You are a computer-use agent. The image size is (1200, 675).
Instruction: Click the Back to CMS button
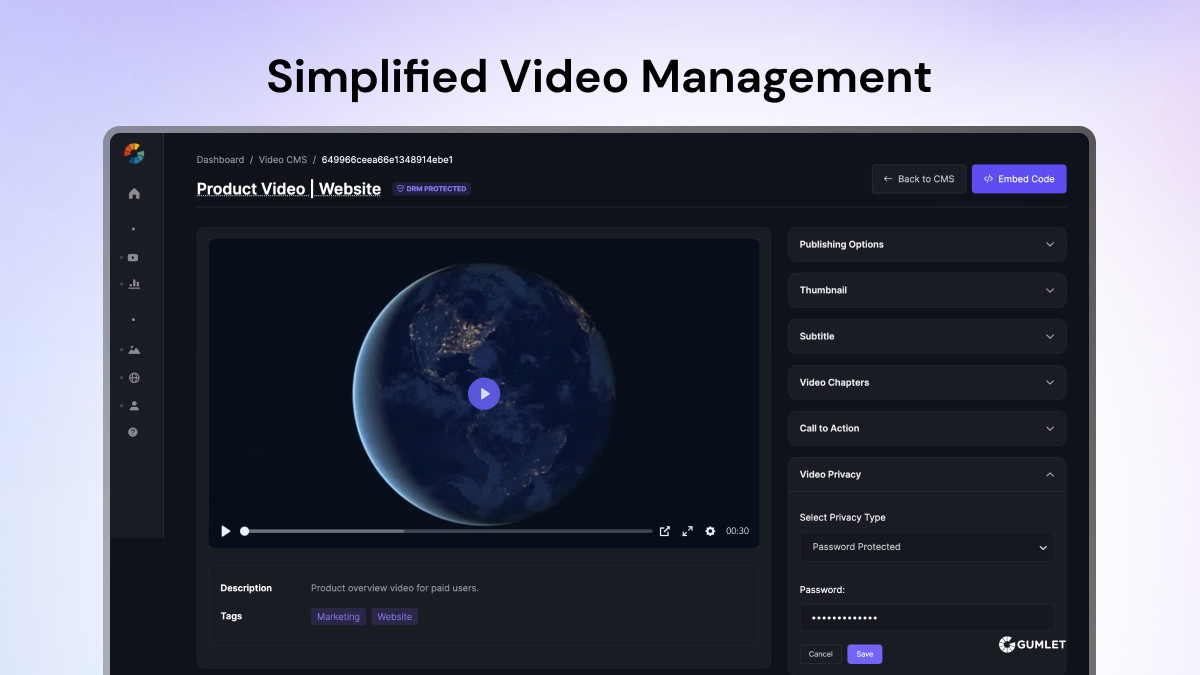(x=918, y=179)
